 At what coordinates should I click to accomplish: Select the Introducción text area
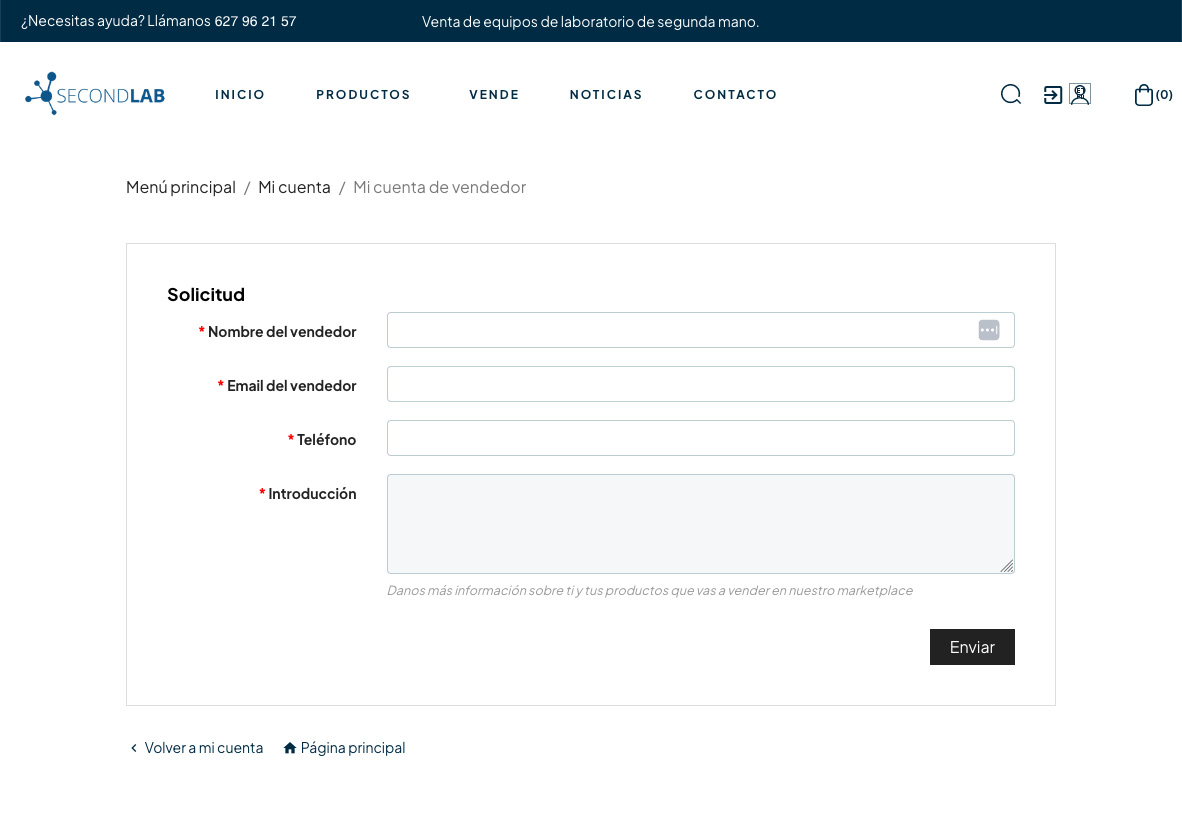tap(700, 523)
